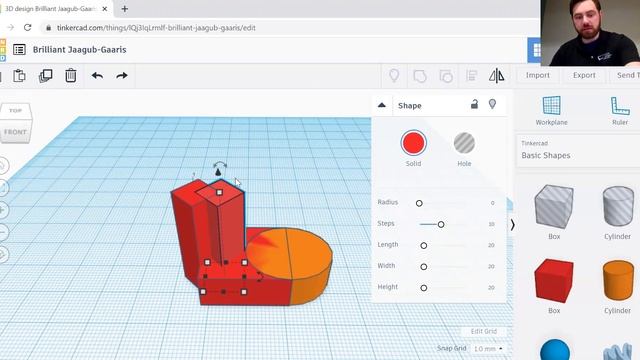
Task: Click the Mirror tool icon
Action: 497,76
